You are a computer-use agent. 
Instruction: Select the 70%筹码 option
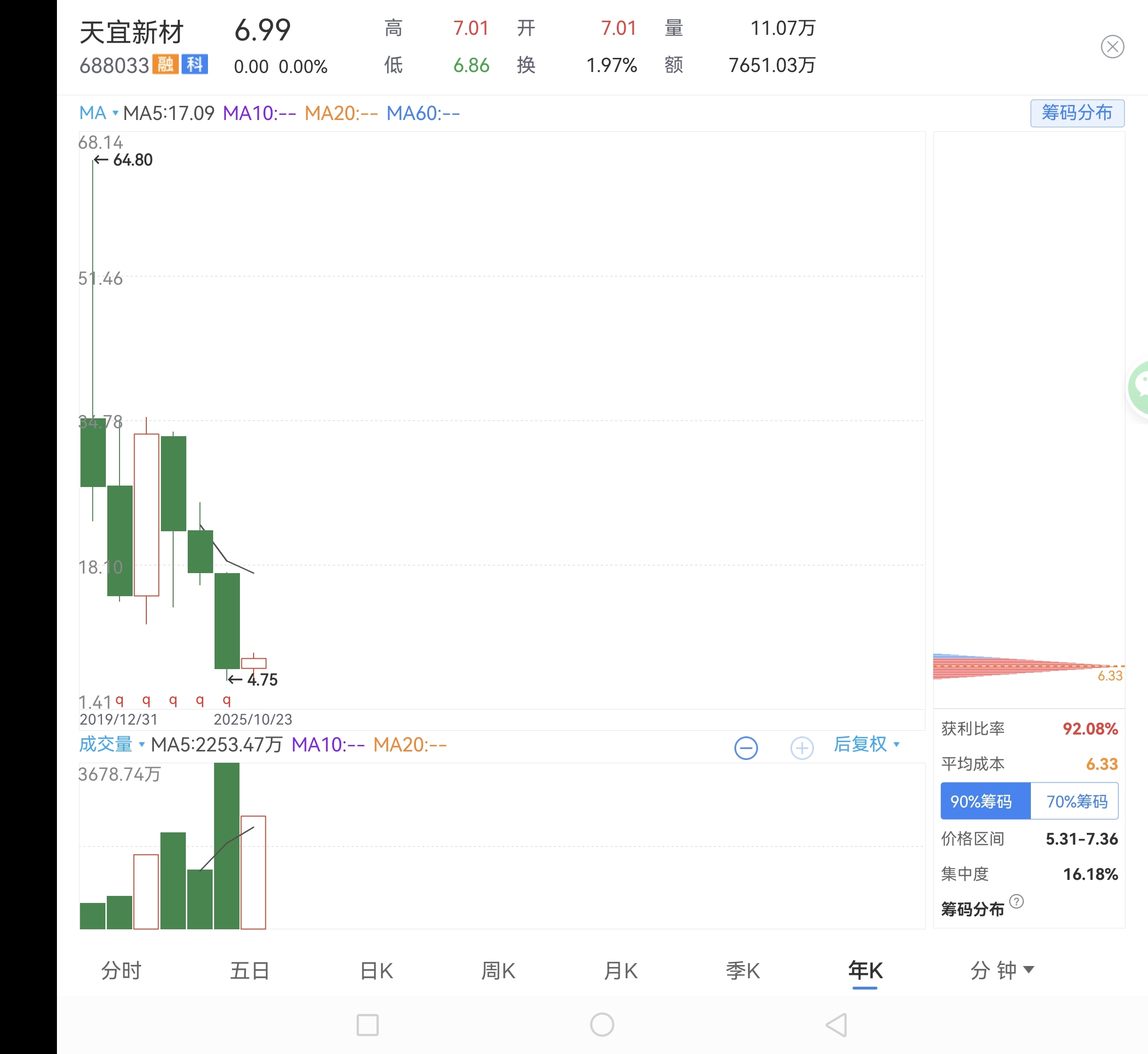coord(1076,801)
